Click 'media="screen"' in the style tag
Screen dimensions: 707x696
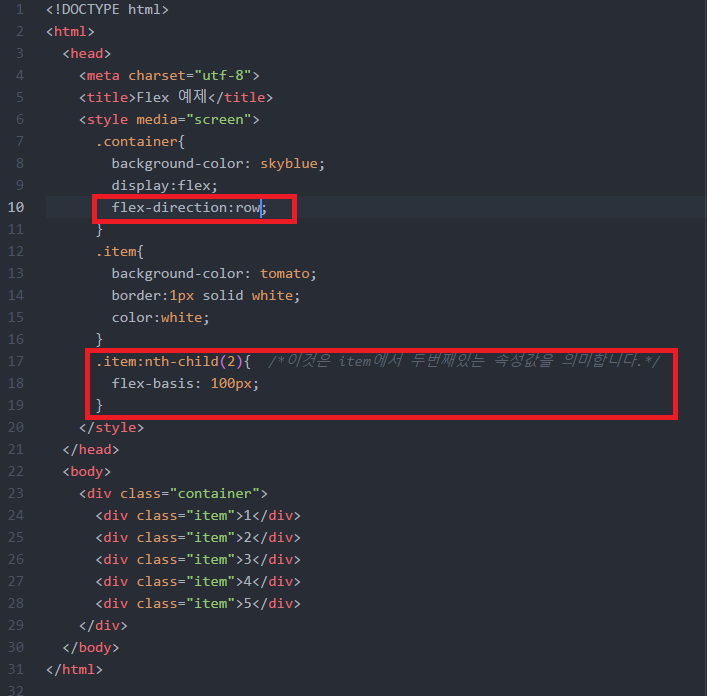pyautogui.click(x=194, y=119)
